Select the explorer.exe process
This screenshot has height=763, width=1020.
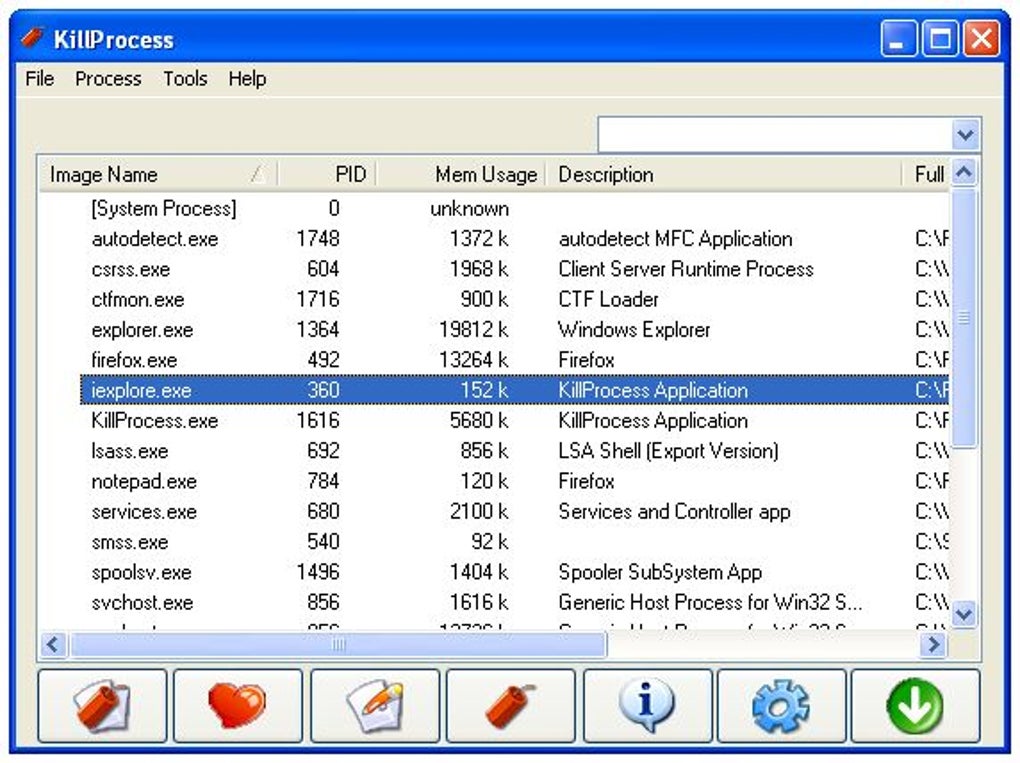click(494, 330)
